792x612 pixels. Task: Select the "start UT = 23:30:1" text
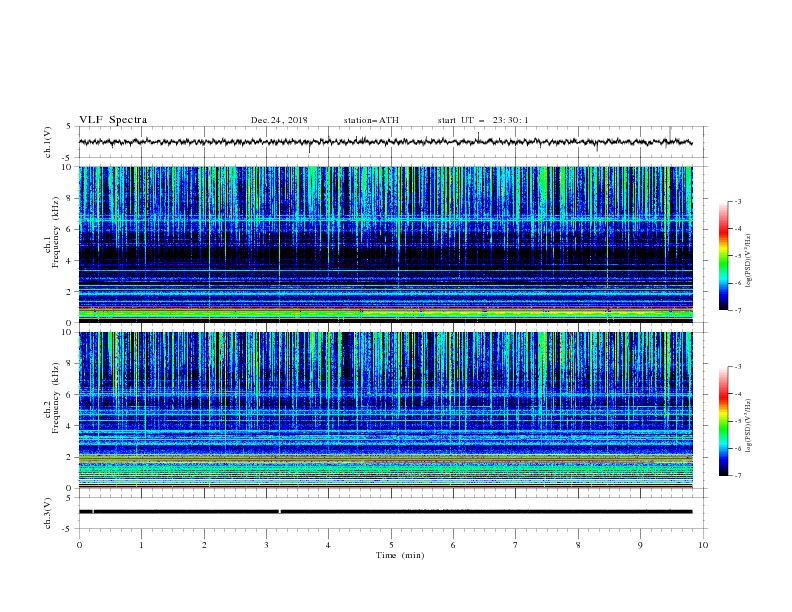pos(483,120)
